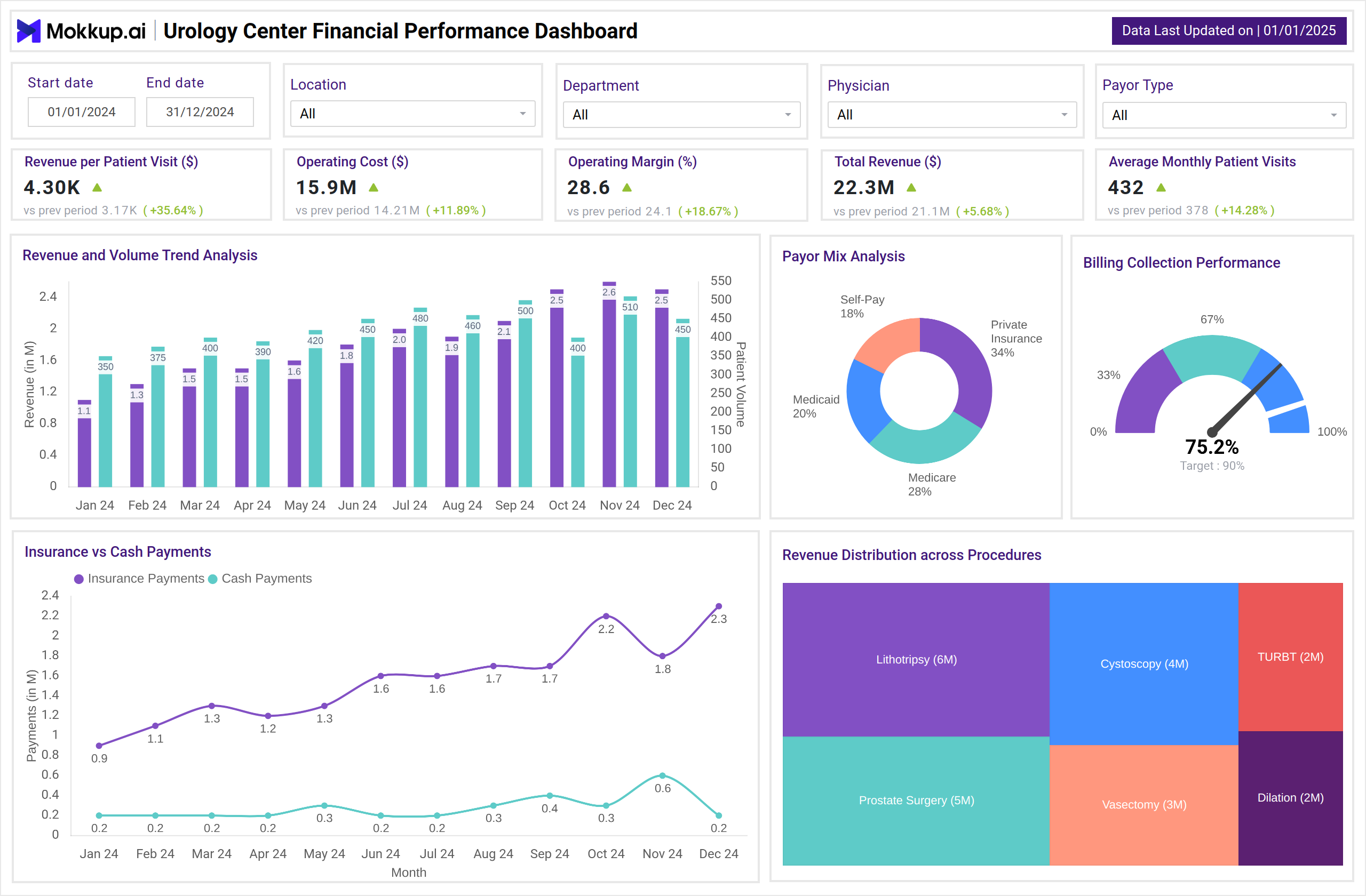Click the (+5.68%) change value
This screenshot has height=896, width=1366.
(982, 212)
